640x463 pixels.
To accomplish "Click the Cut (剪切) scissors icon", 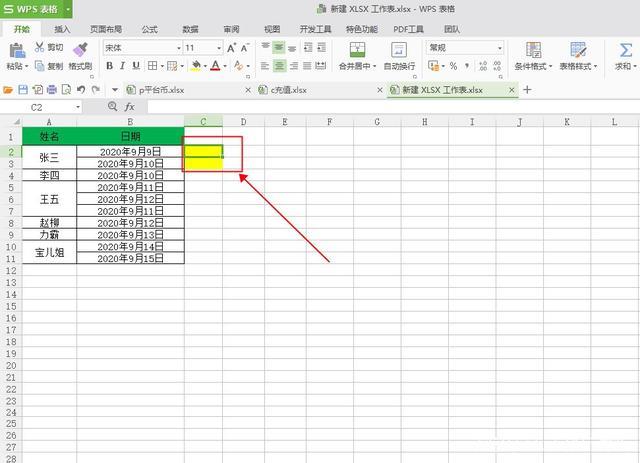I will (x=39, y=47).
